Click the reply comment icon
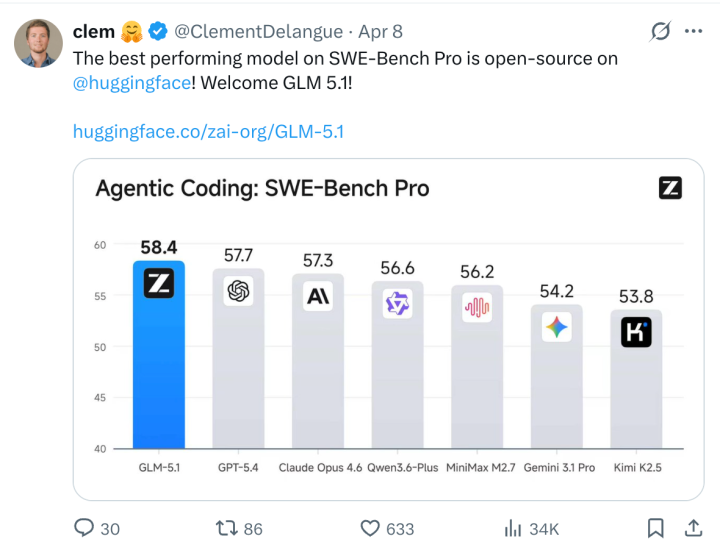The height and width of the screenshot is (550, 720). [x=85, y=527]
